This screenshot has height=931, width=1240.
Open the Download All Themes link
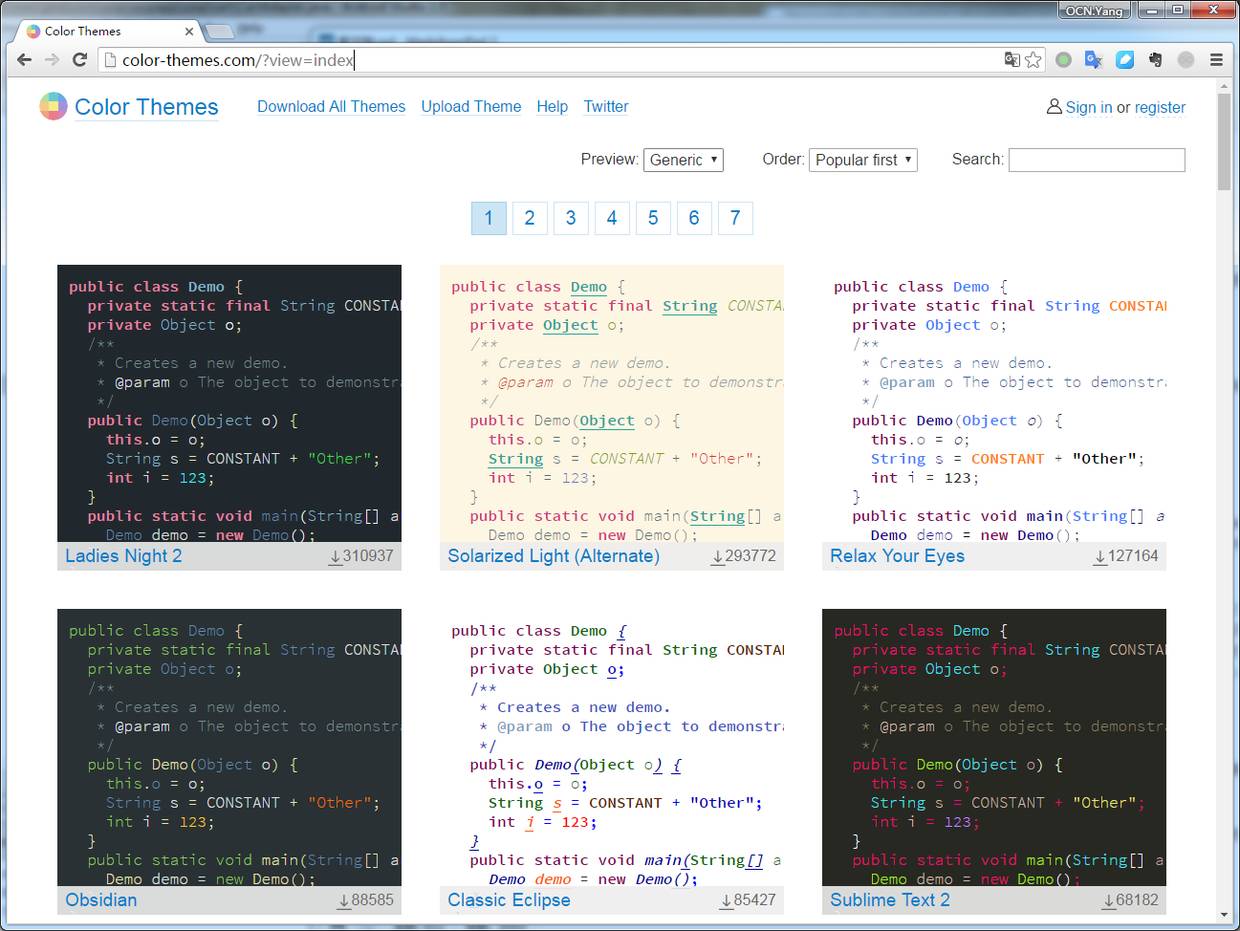coord(331,106)
